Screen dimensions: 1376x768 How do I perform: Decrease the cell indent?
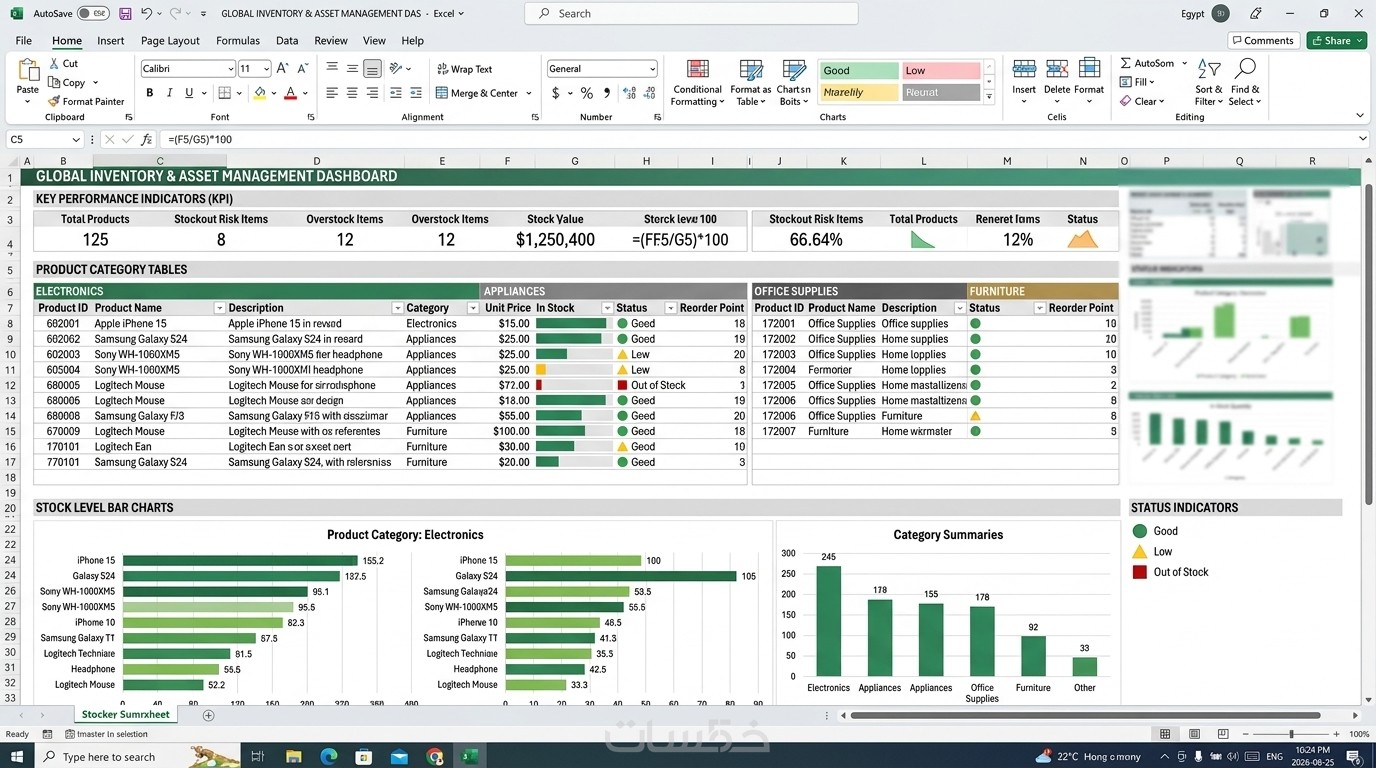[396, 93]
